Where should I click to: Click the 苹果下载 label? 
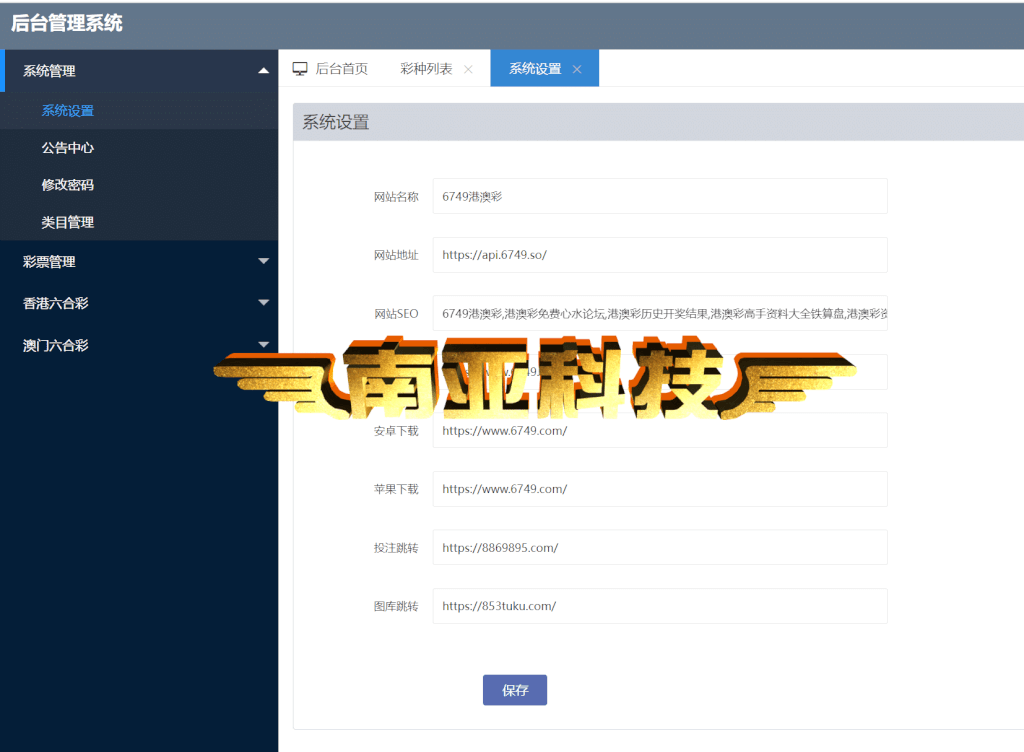pyautogui.click(x=396, y=489)
